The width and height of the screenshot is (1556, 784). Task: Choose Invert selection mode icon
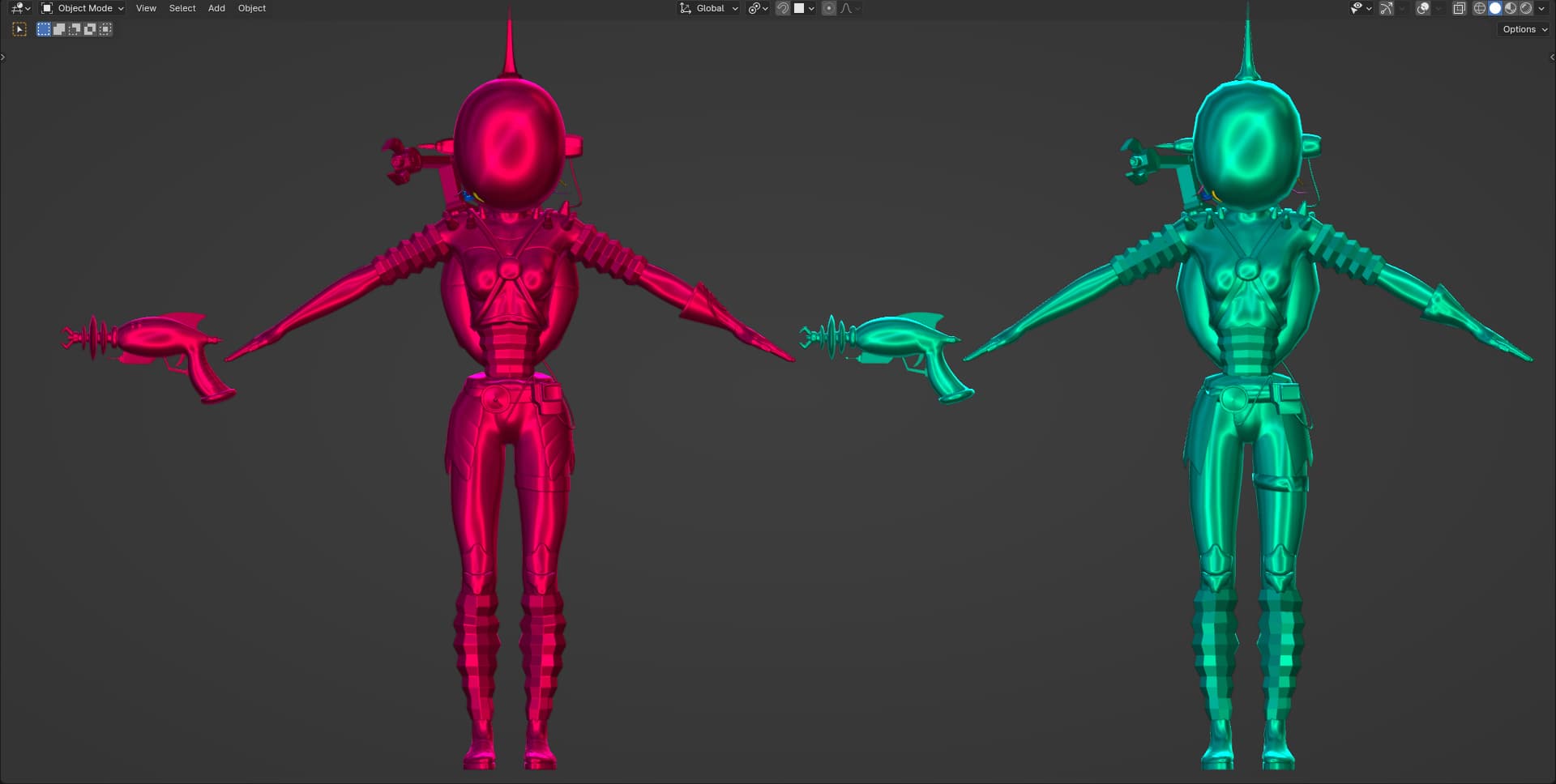[90, 29]
